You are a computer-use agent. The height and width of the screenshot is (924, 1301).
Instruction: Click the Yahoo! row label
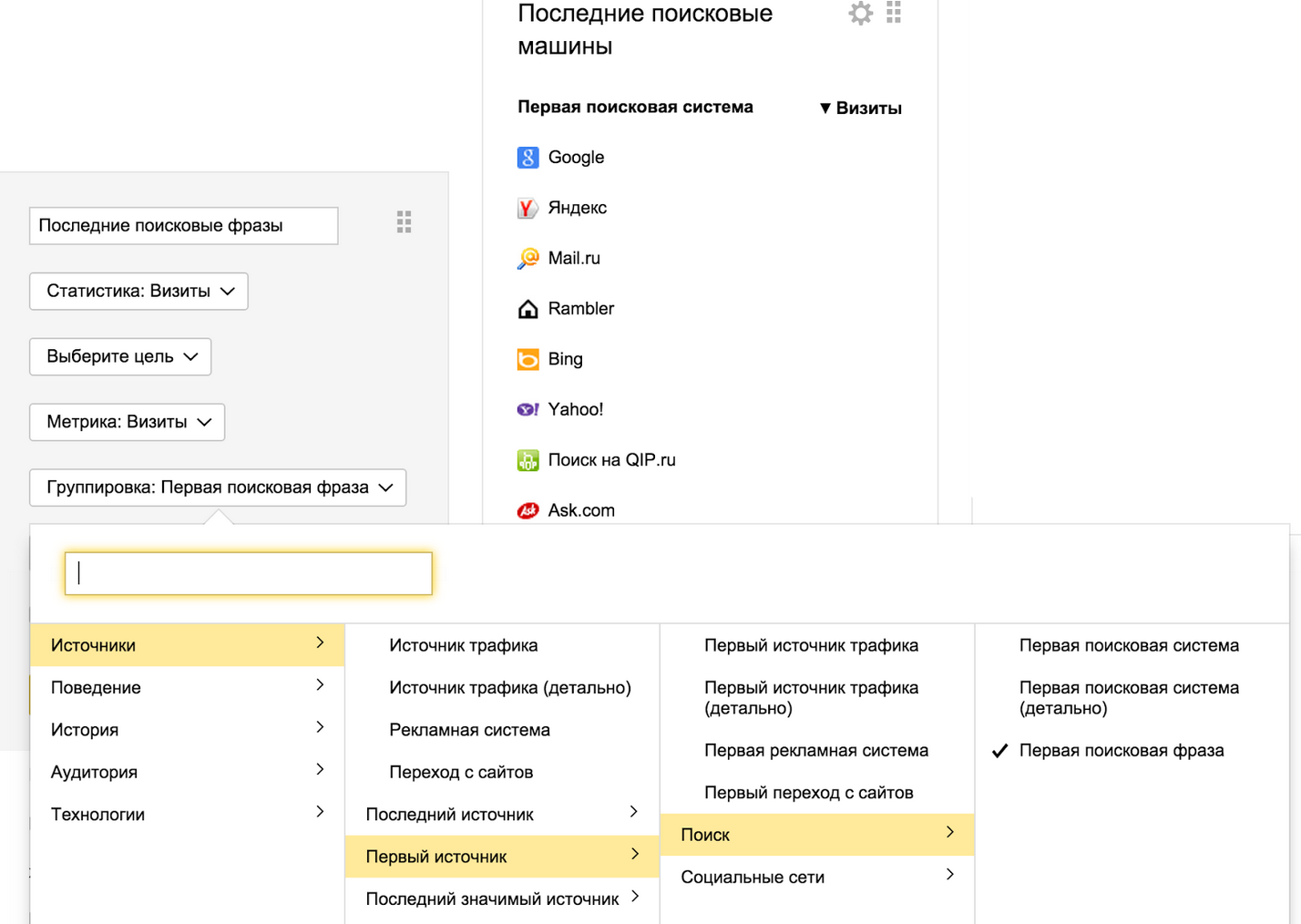click(x=575, y=409)
